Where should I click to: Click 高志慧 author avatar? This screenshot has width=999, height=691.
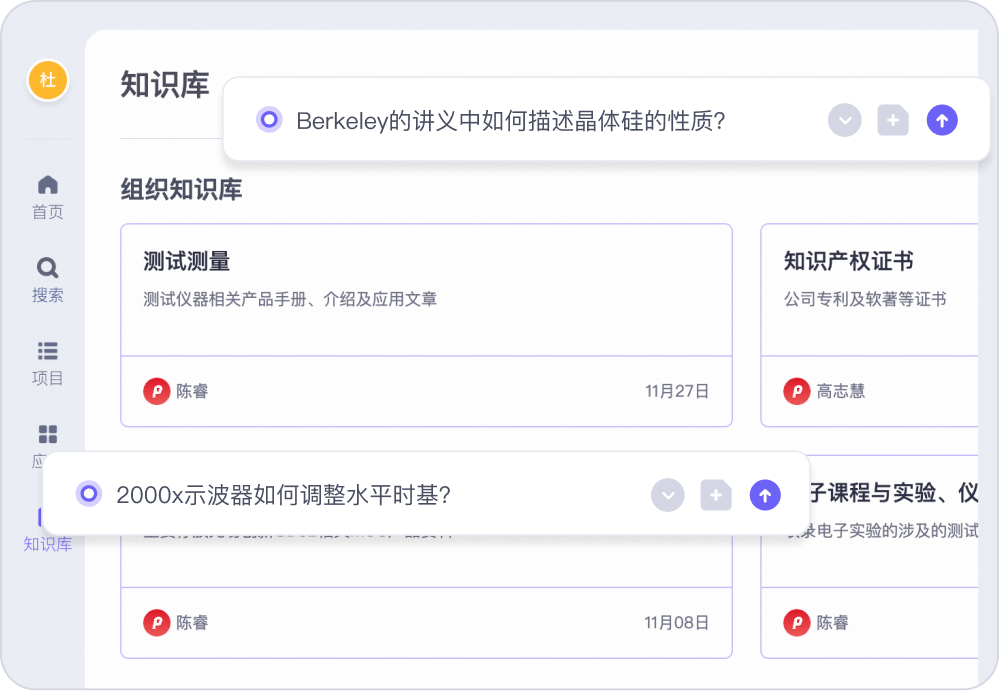pyautogui.click(x=796, y=391)
